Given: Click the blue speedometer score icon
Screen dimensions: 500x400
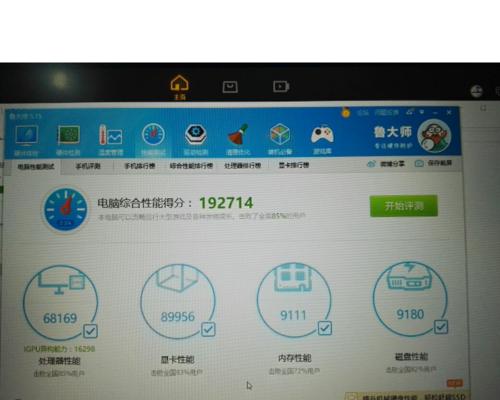Looking at the screenshot, I should point(66,210).
